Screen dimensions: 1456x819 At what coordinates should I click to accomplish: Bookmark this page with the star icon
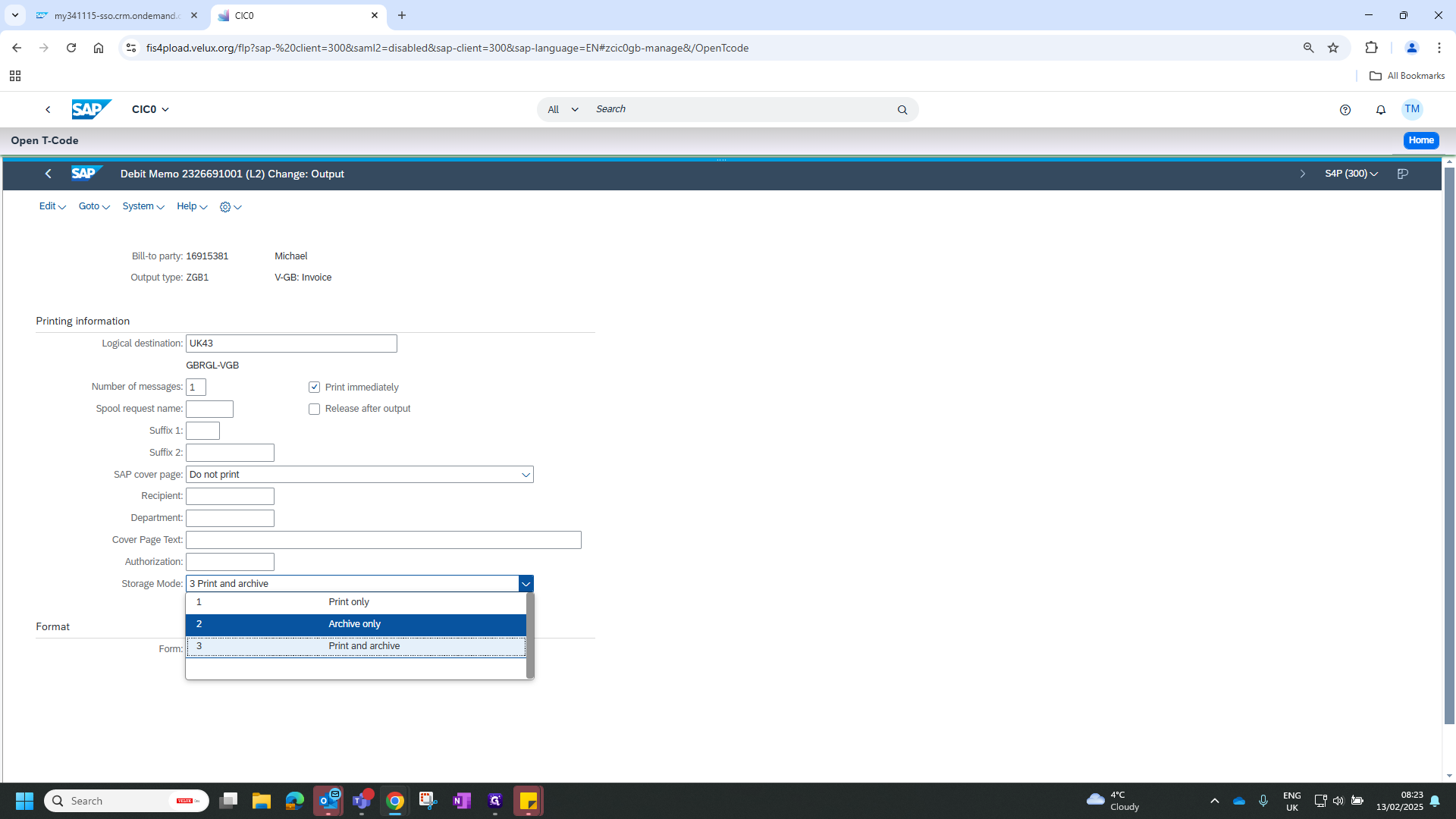click(1333, 48)
